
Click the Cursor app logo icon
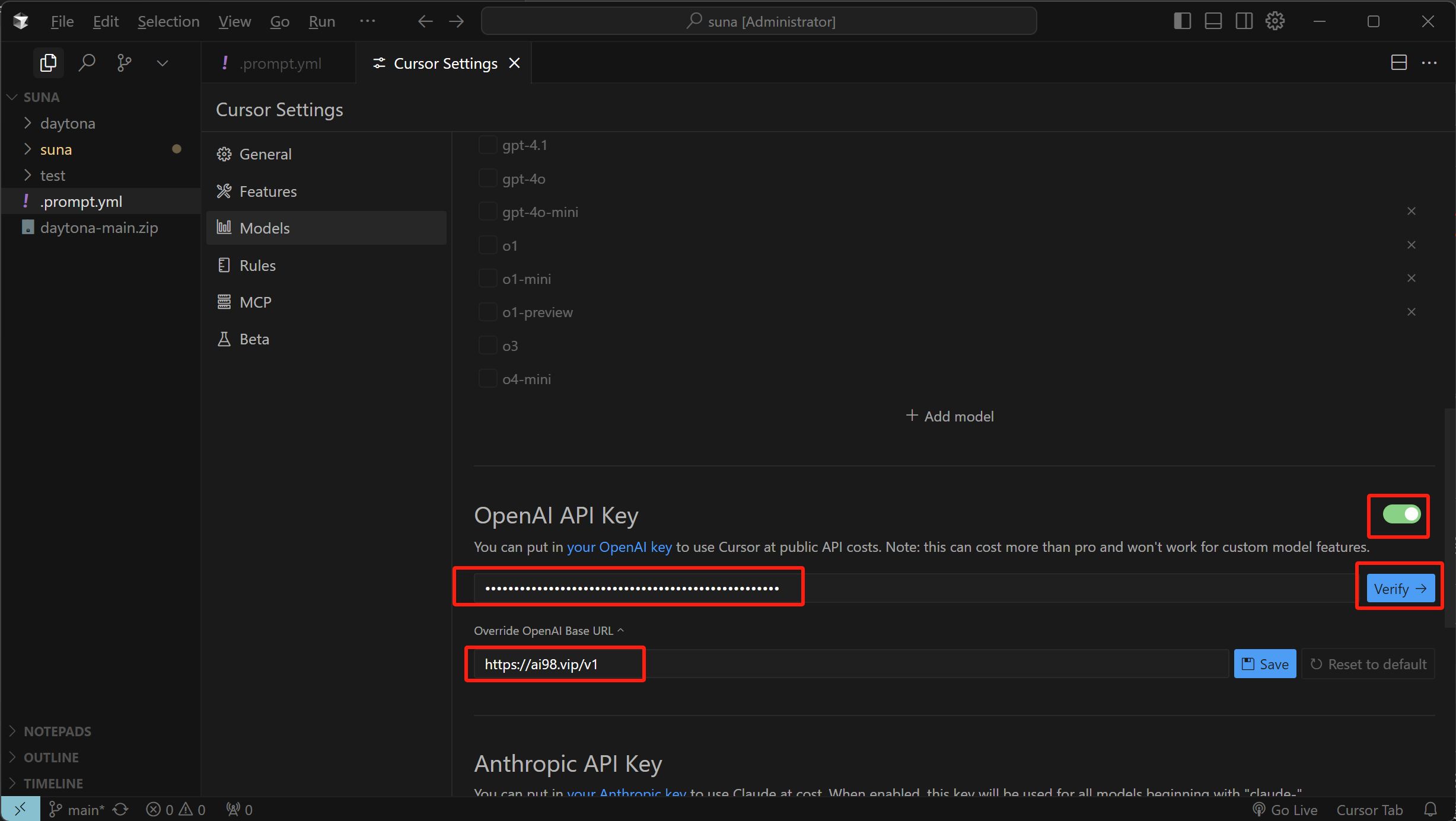(21, 21)
